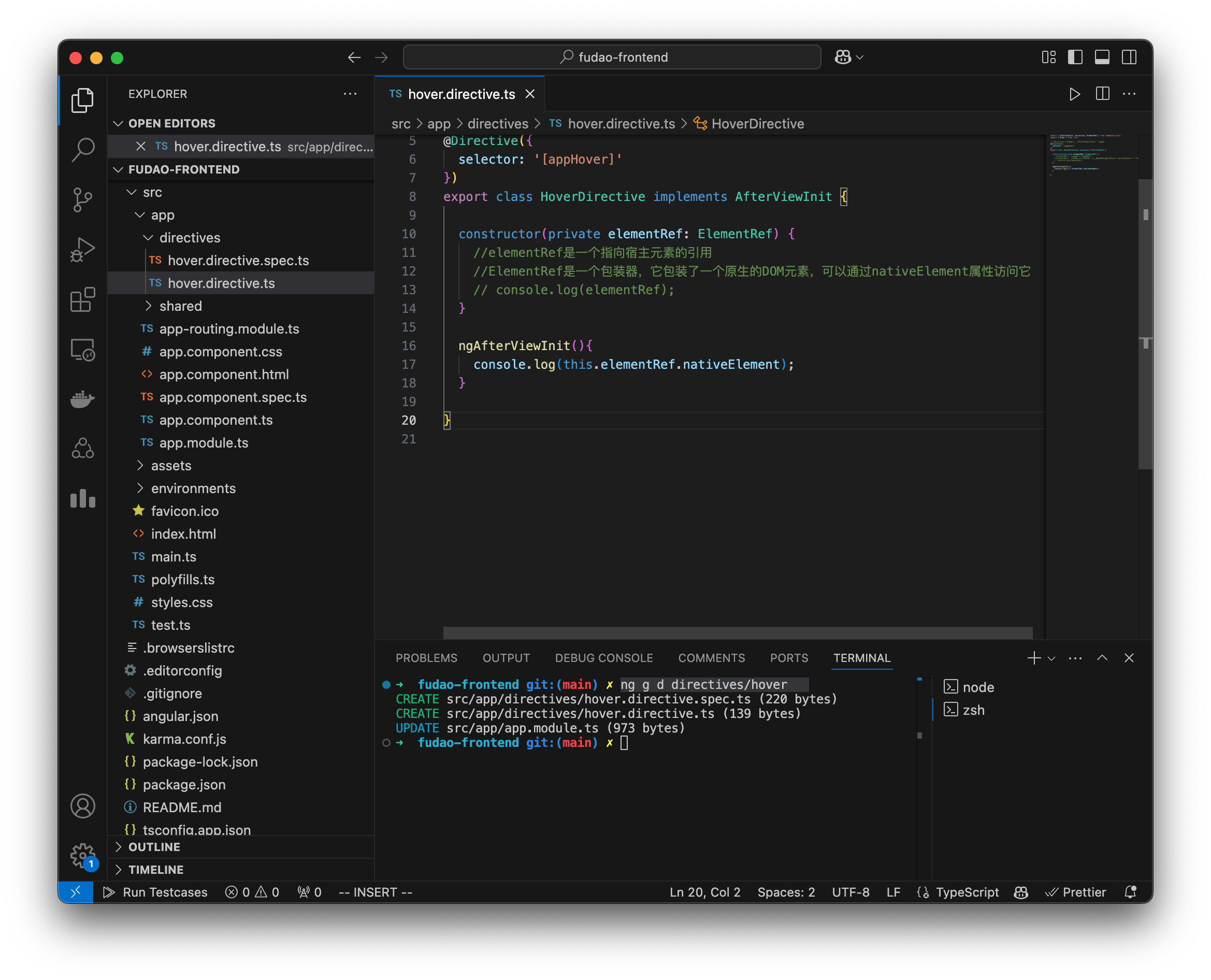Open the Search view in the Activity Bar
The height and width of the screenshot is (980, 1211).
[83, 149]
